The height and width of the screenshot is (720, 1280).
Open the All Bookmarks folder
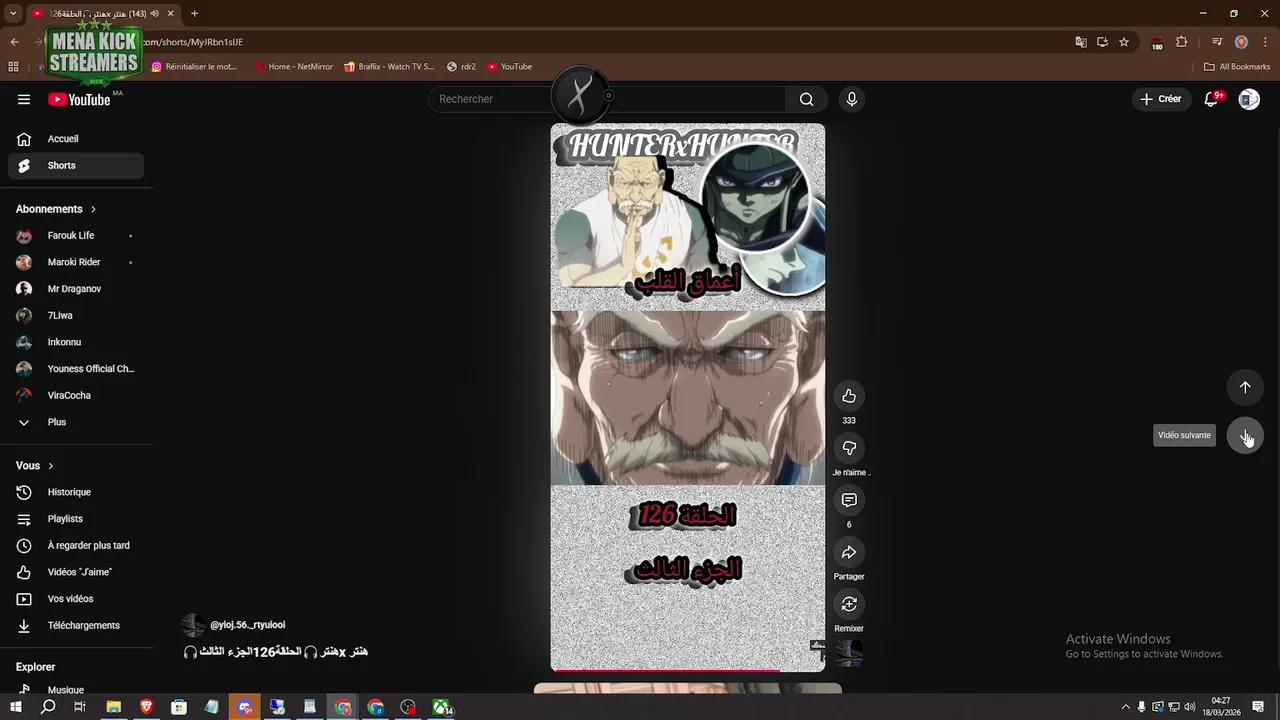click(1237, 67)
